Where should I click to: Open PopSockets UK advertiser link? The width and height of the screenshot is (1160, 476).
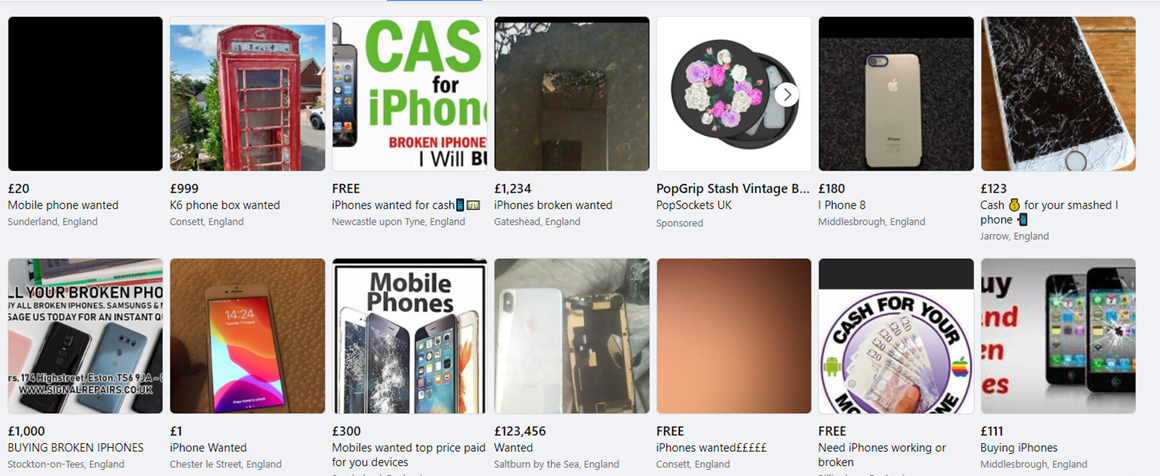tap(694, 205)
